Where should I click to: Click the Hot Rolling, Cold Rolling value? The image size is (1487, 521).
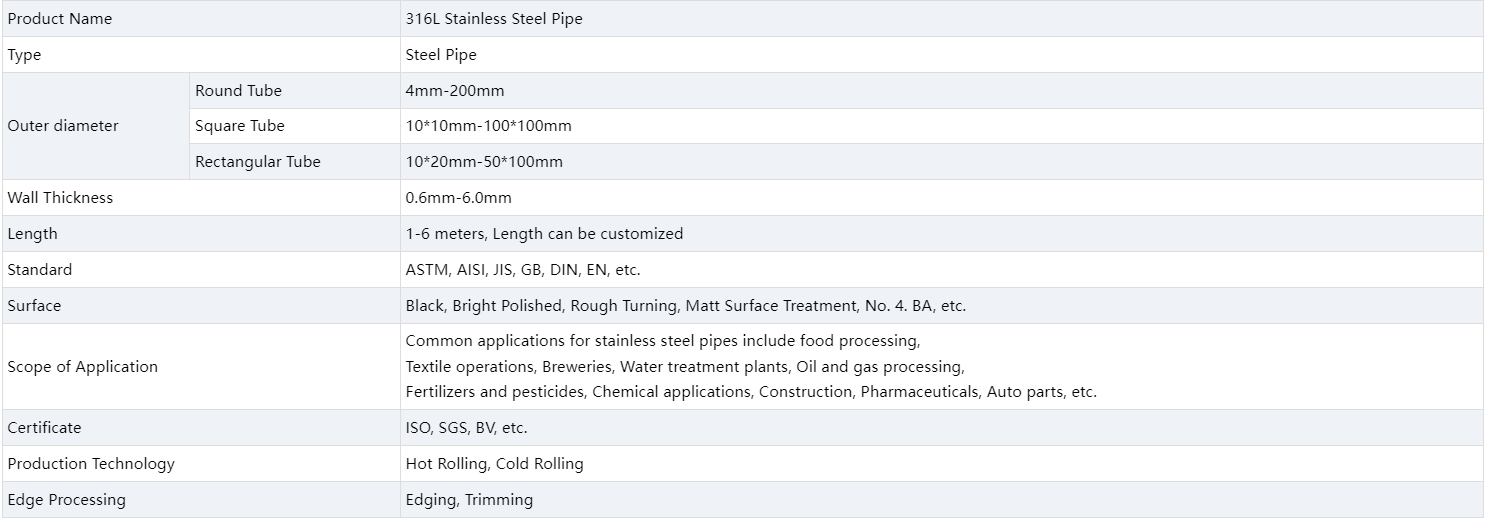point(494,464)
